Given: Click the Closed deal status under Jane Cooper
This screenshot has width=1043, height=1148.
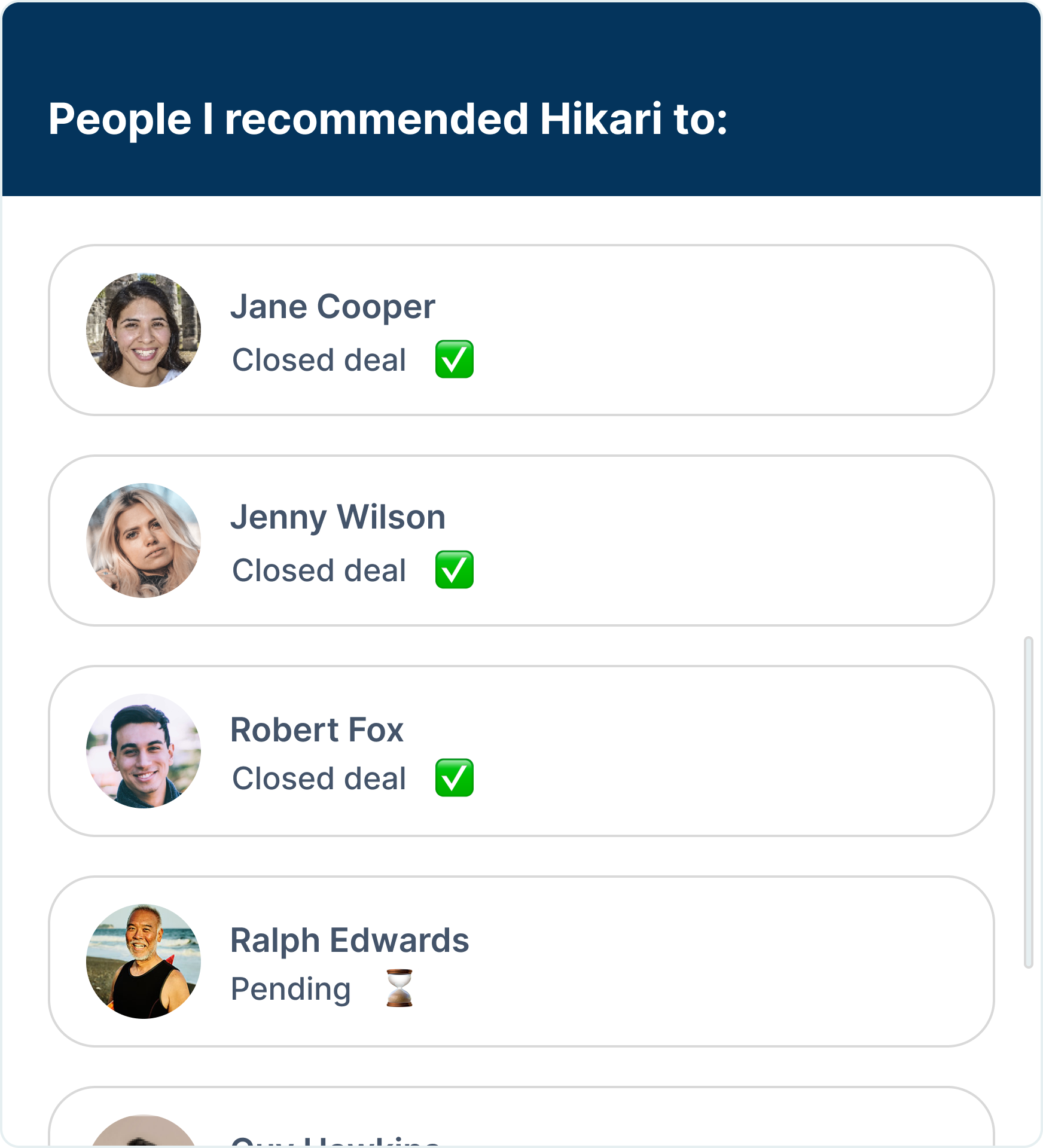Looking at the screenshot, I should click(x=319, y=360).
